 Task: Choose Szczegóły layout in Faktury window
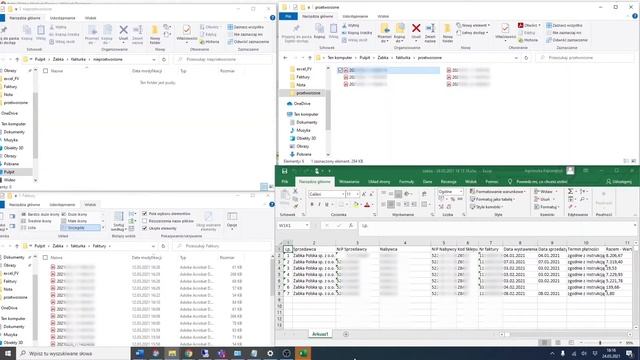point(80,228)
